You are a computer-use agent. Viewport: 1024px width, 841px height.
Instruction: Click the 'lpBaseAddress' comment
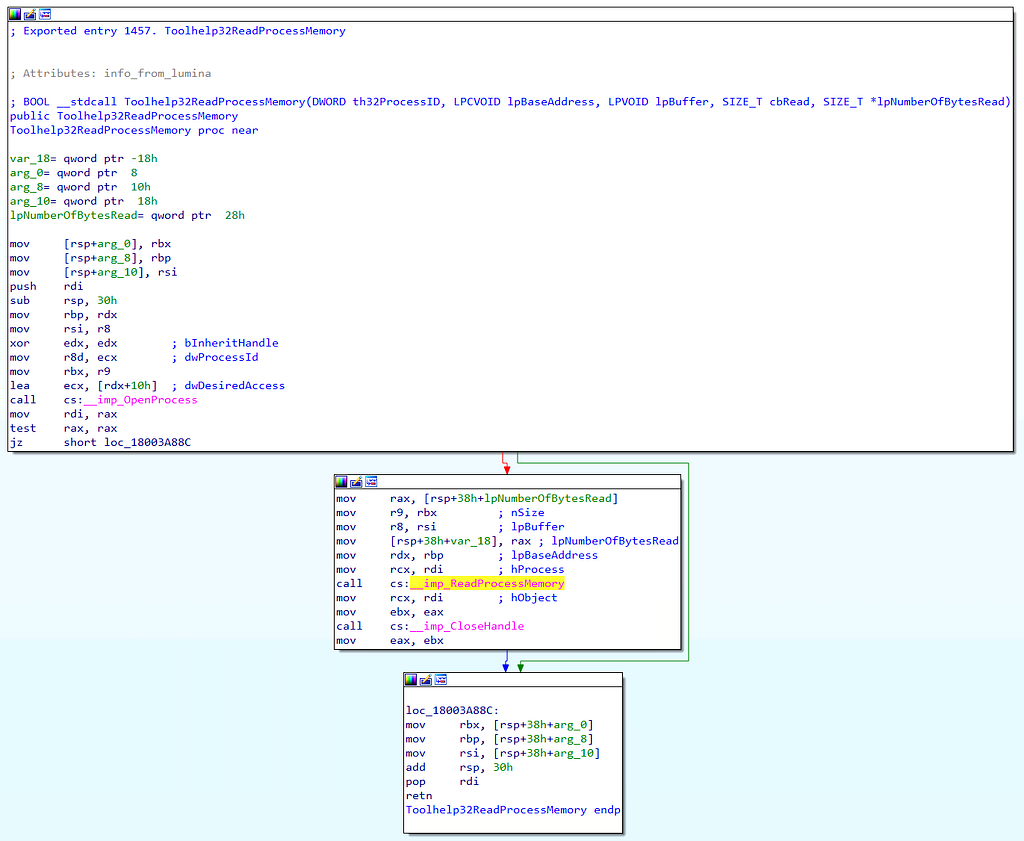pyautogui.click(x=554, y=555)
